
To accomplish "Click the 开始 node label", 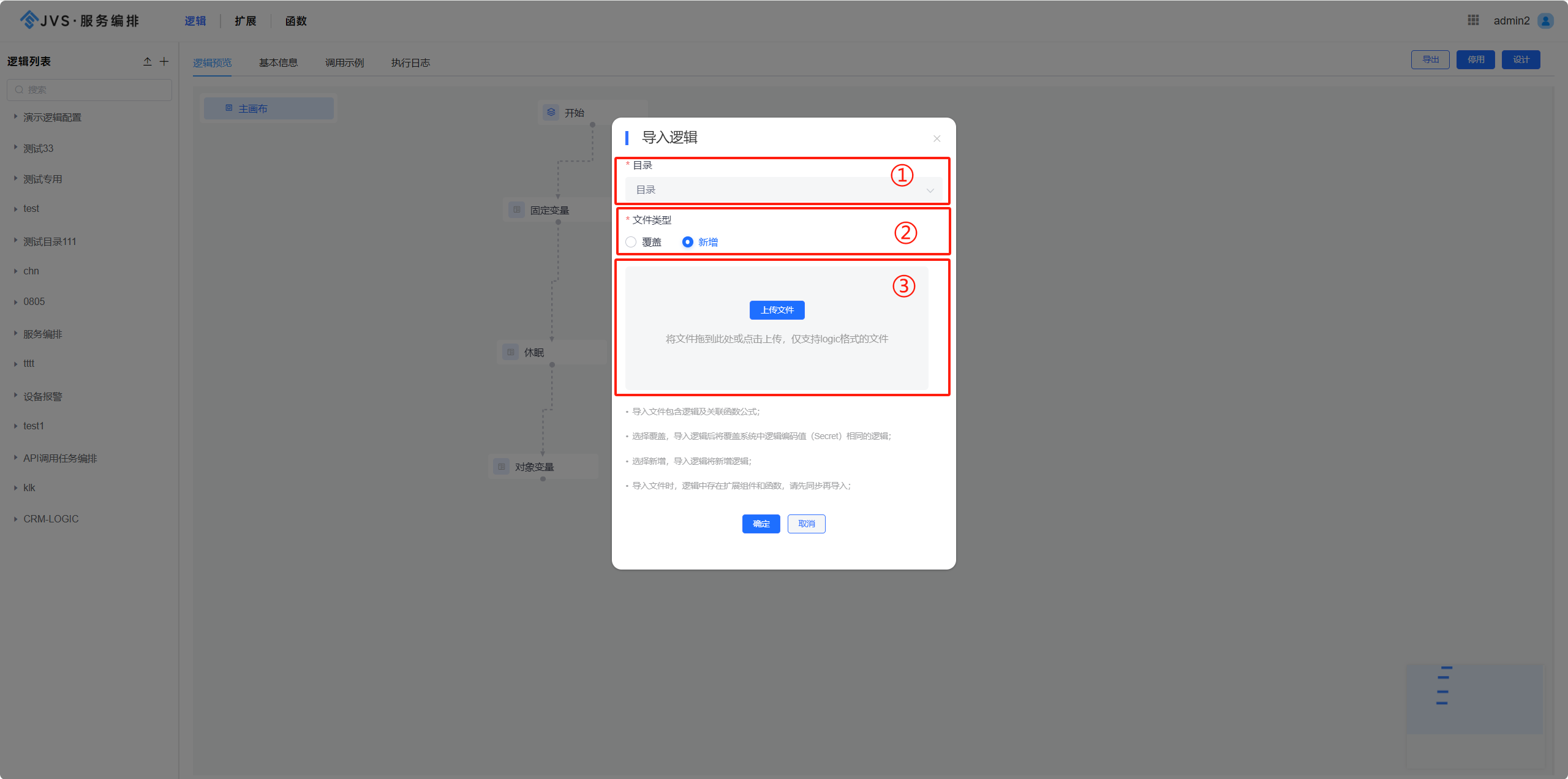I will (x=575, y=113).
